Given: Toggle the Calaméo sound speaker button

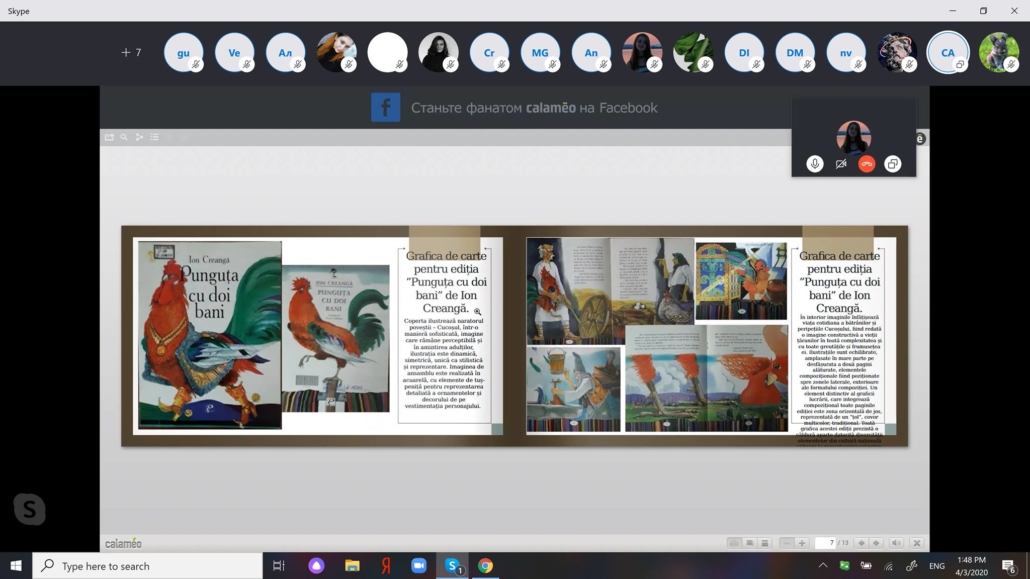Looking at the screenshot, I should [x=896, y=543].
